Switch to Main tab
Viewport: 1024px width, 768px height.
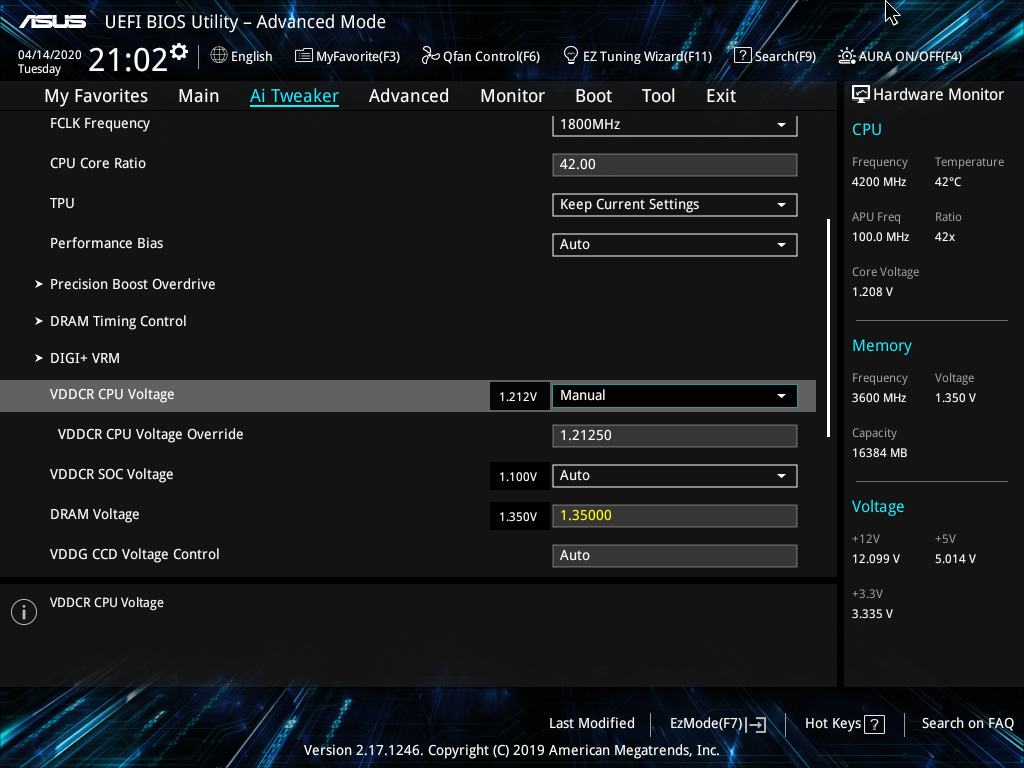point(199,96)
